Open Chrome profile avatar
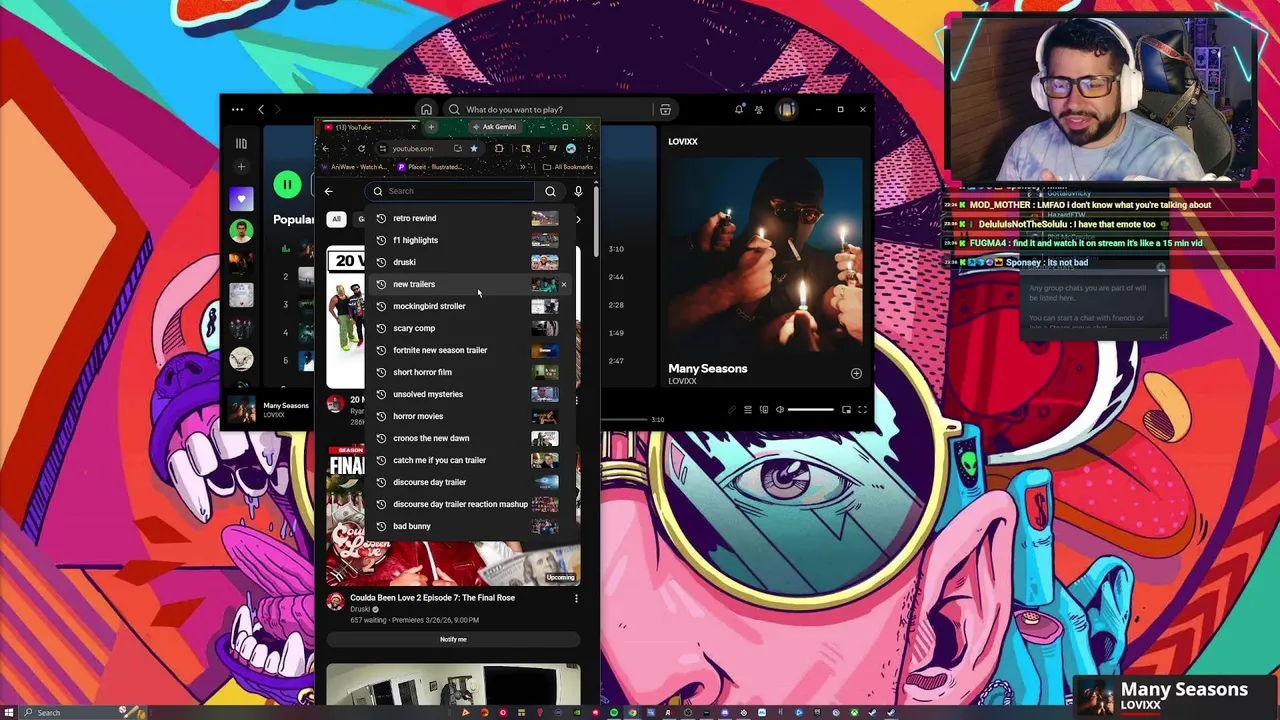The width and height of the screenshot is (1280, 720). click(x=571, y=148)
